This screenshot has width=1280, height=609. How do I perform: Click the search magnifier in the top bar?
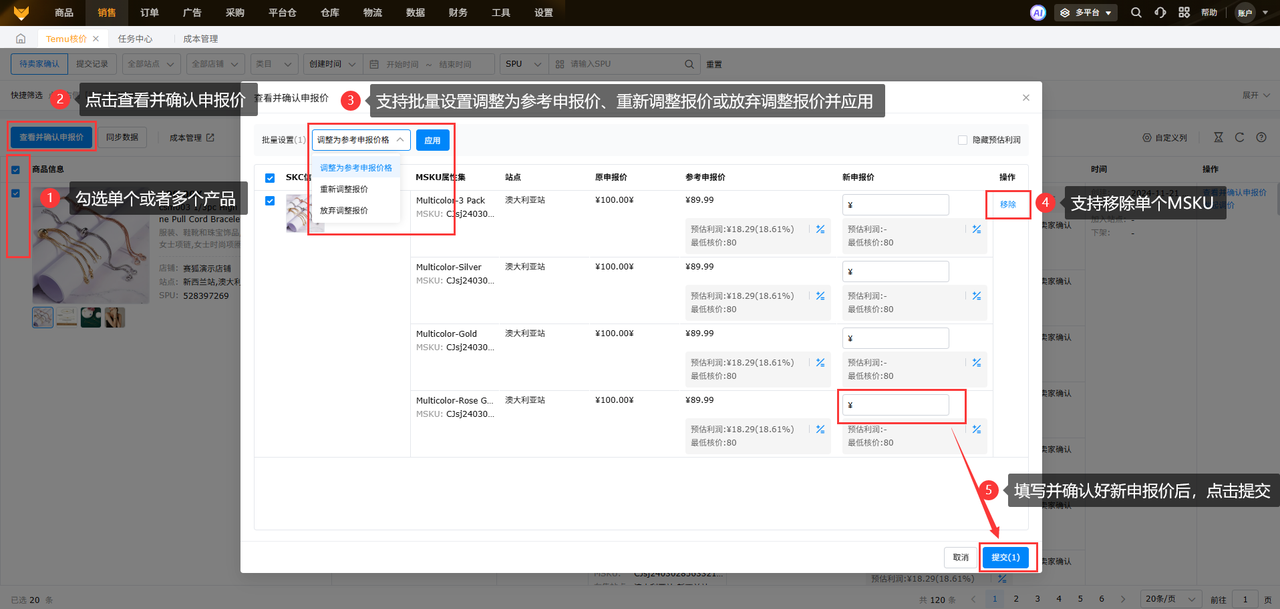1136,13
